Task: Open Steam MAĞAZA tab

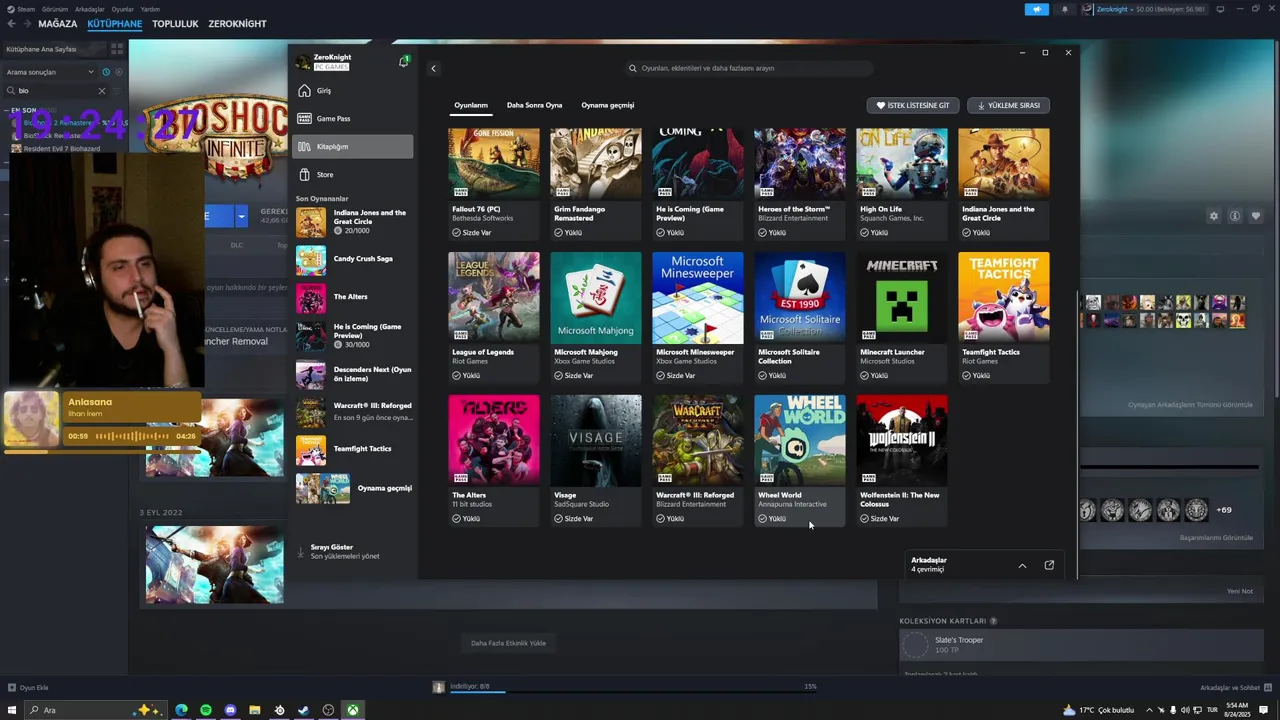Action: pyautogui.click(x=57, y=23)
